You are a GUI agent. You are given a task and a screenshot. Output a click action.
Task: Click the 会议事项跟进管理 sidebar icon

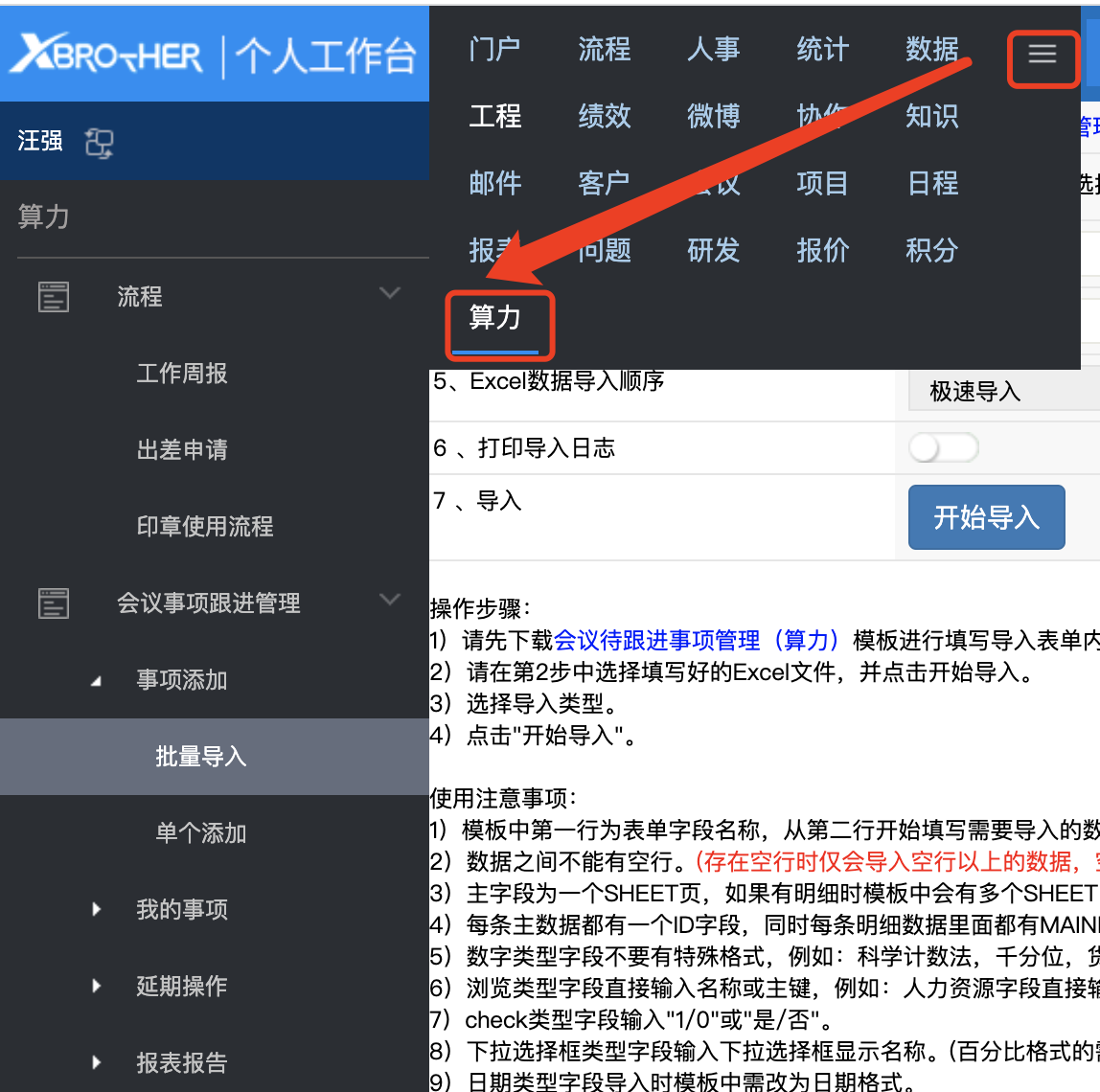[54, 603]
